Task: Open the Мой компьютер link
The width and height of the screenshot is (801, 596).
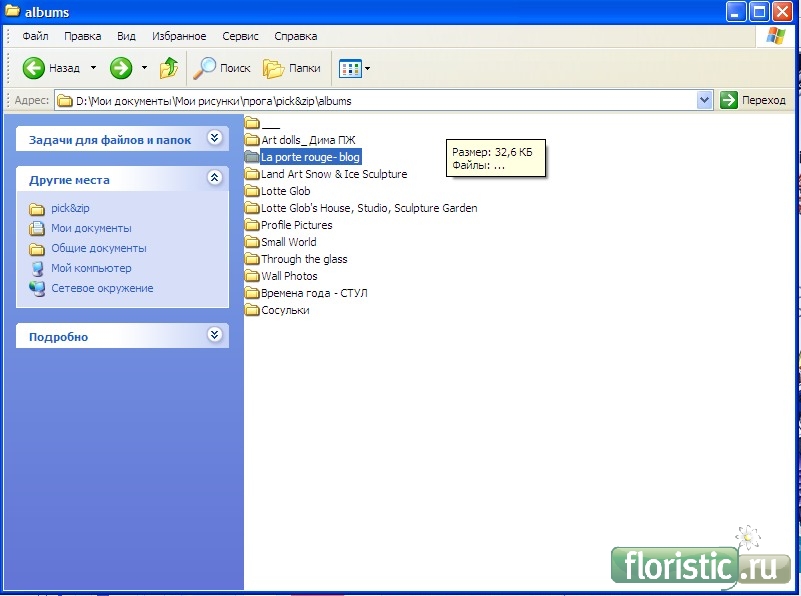Action: [x=91, y=268]
